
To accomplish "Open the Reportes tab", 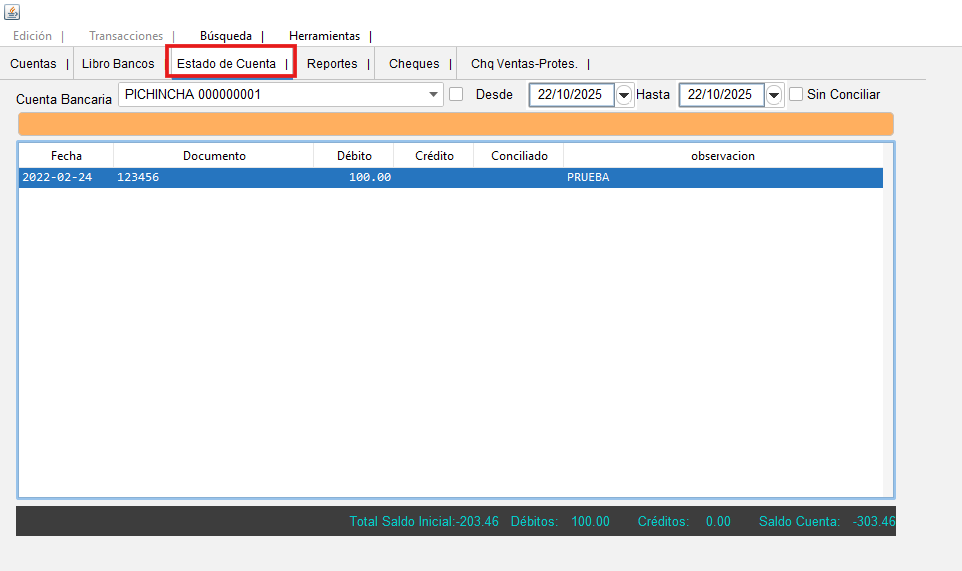I will (x=332, y=63).
